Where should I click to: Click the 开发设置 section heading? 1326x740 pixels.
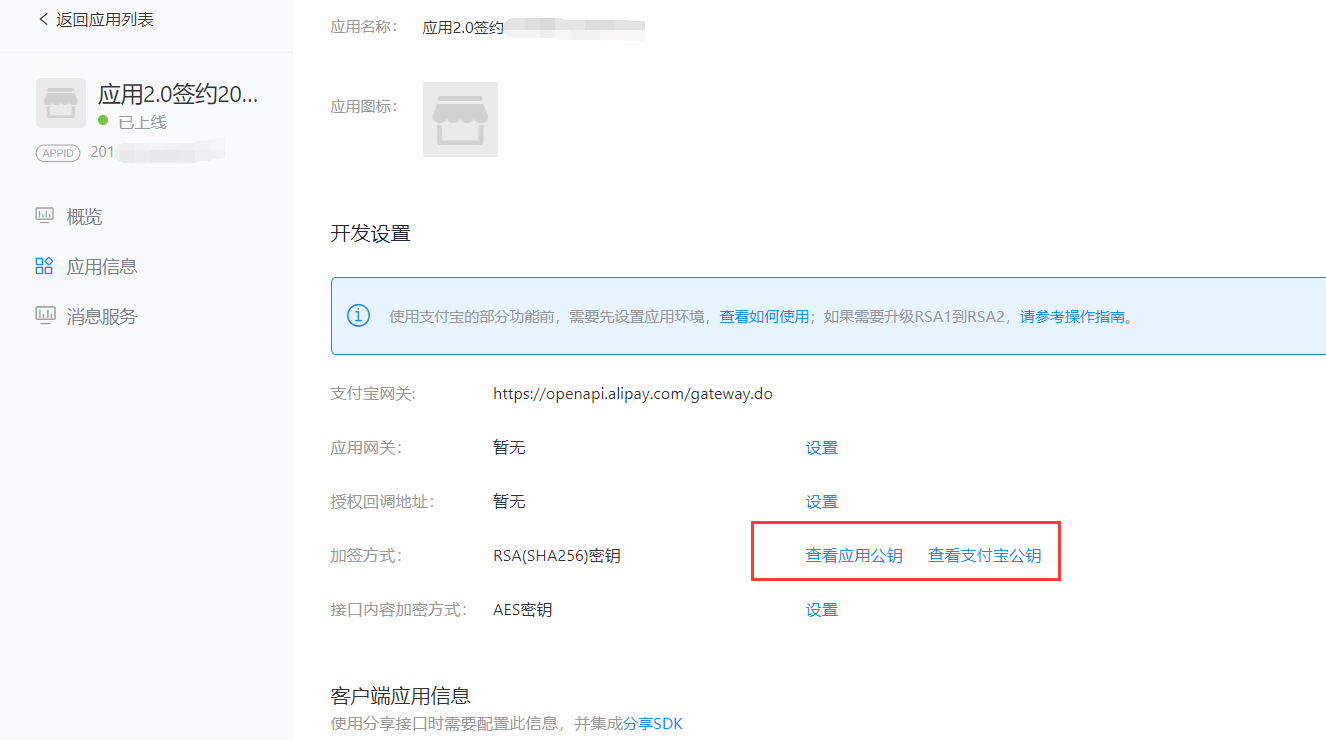[371, 234]
